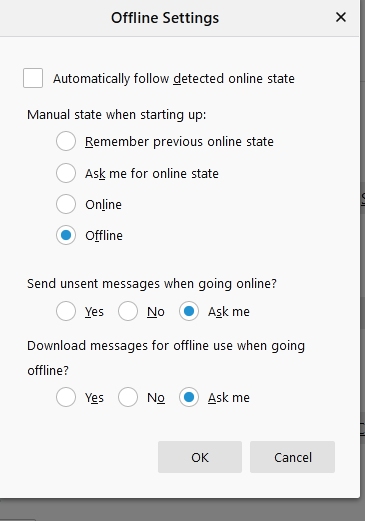This screenshot has width=365, height=521.
Task: Select the Offline startup state radio
Action: 66,235
